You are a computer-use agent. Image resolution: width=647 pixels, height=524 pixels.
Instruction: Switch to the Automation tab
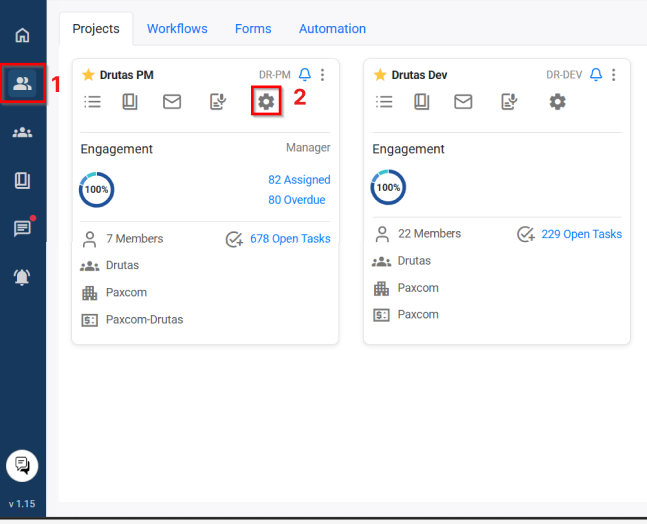pos(332,29)
